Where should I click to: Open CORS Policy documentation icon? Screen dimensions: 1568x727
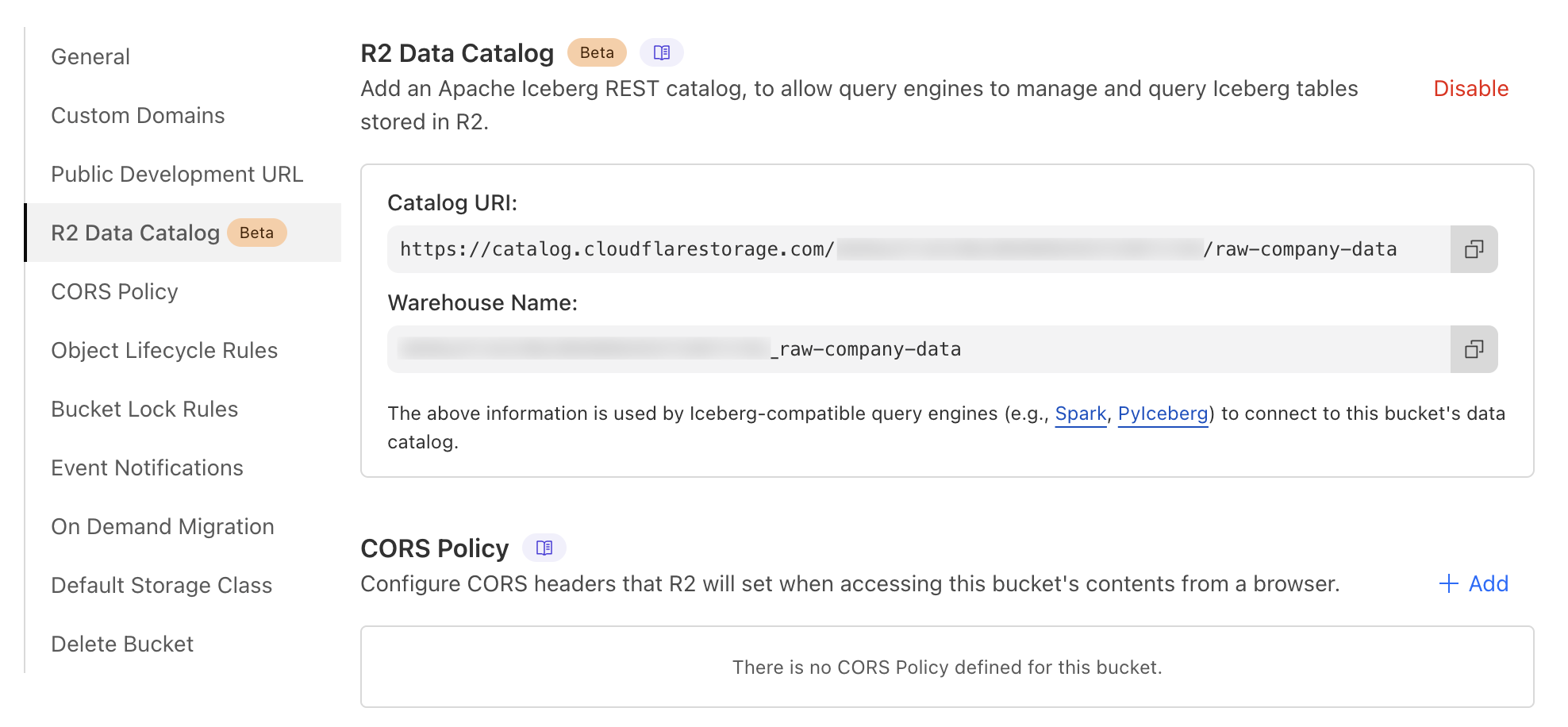tap(545, 547)
